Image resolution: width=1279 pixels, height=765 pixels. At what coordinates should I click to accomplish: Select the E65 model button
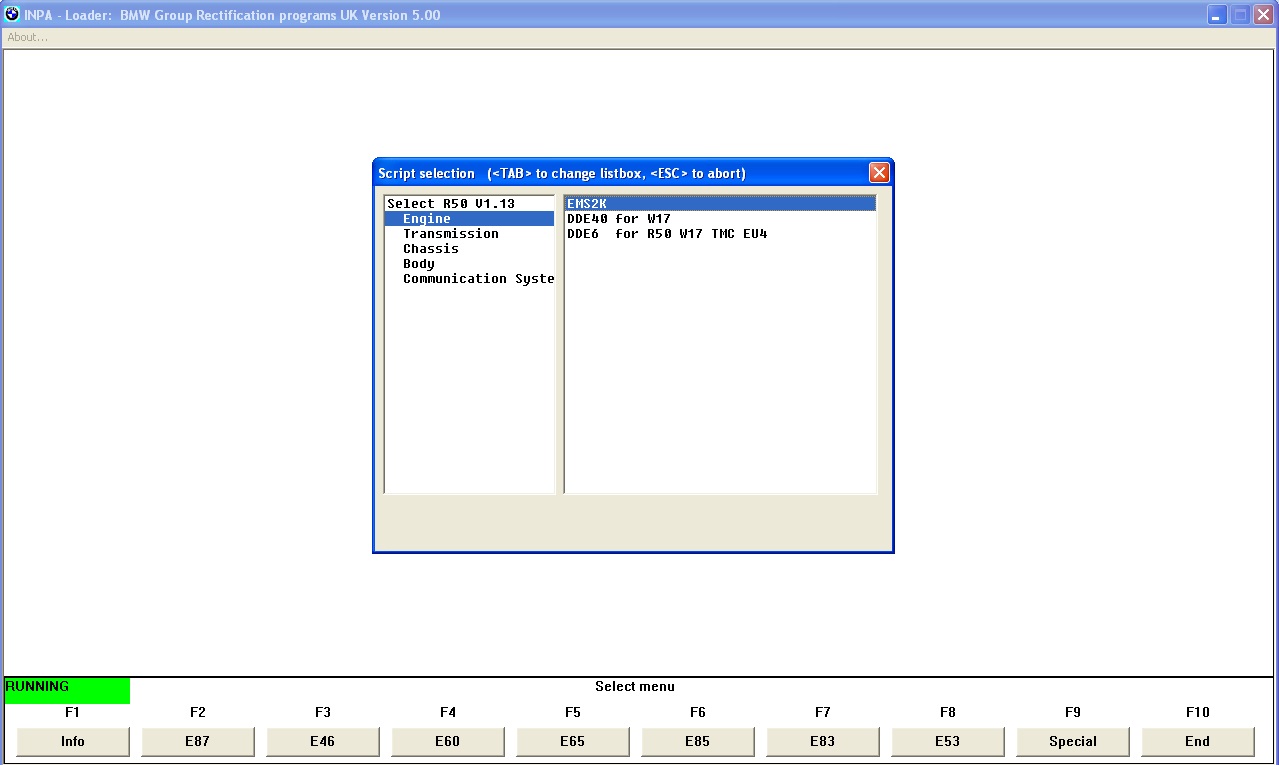coord(572,741)
